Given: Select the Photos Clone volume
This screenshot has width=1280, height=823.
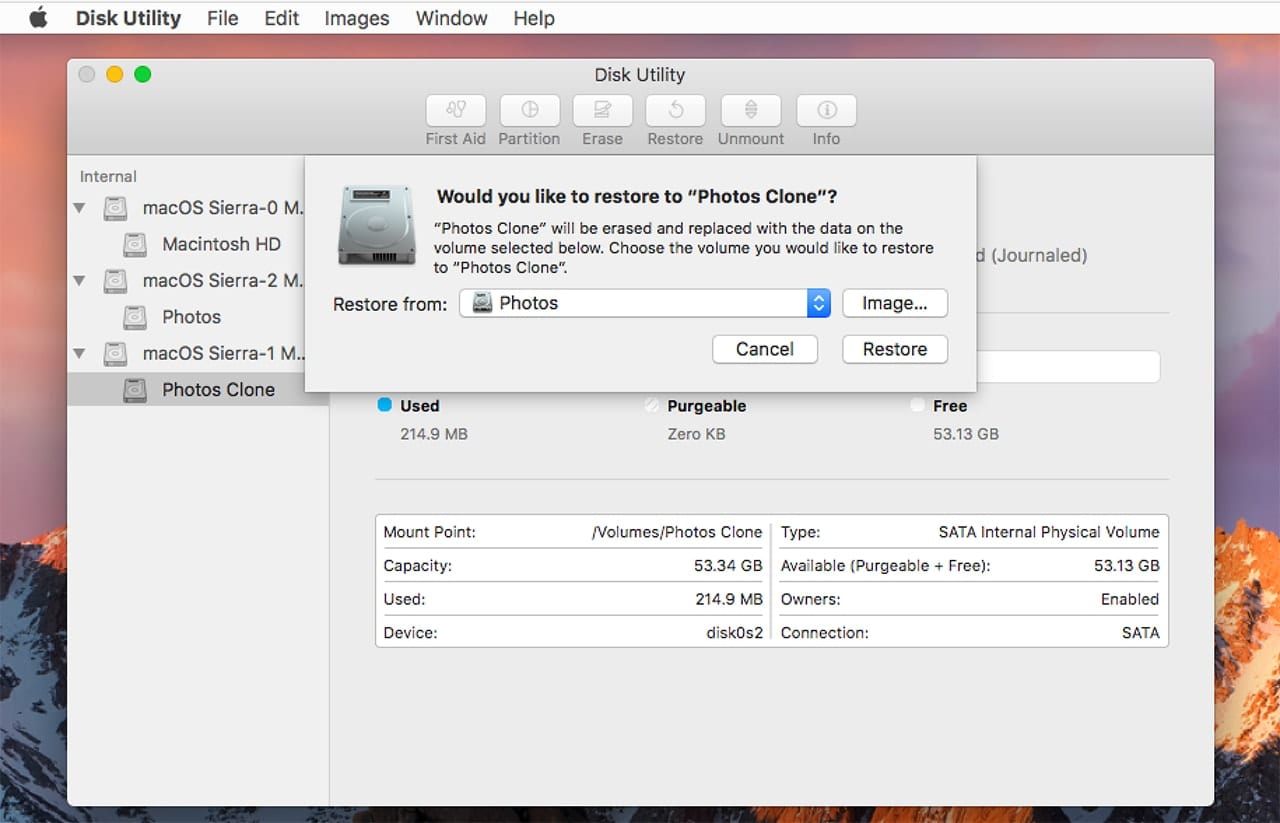Looking at the screenshot, I should click(x=218, y=390).
